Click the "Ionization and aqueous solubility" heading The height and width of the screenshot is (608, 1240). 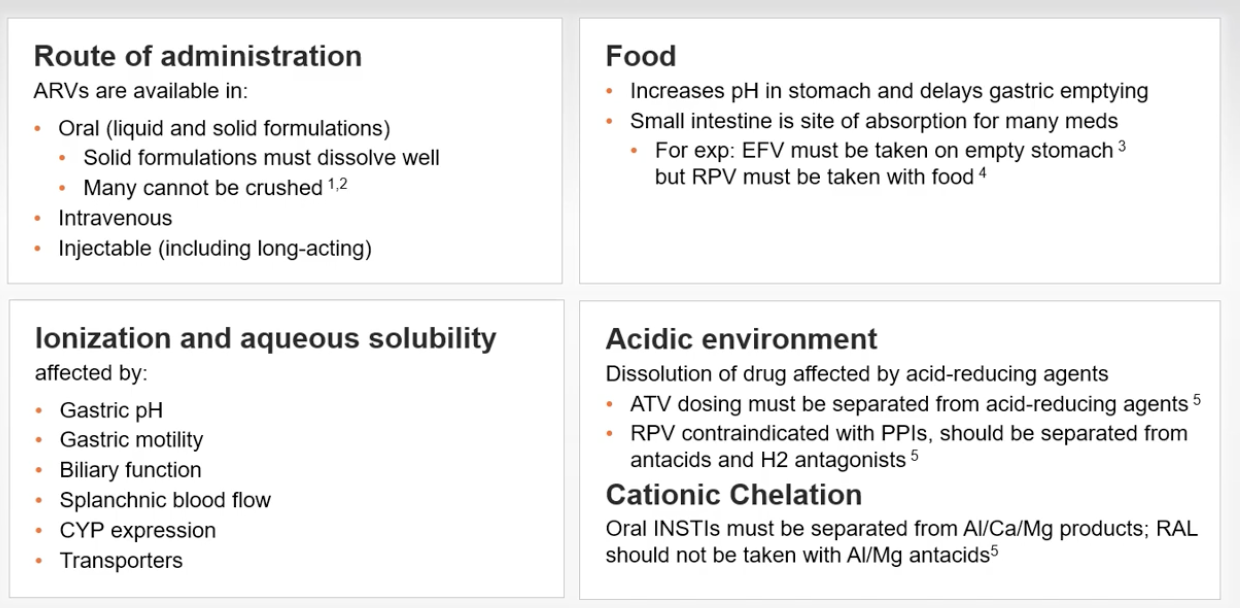[x=265, y=338]
